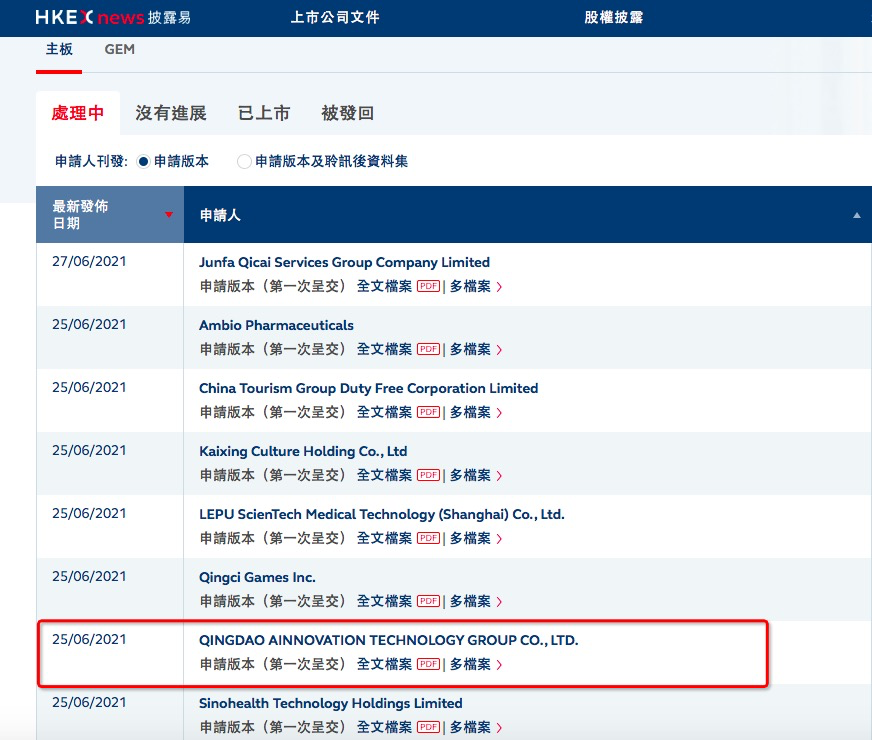Open 股權披露 in top navigation

click(x=614, y=18)
